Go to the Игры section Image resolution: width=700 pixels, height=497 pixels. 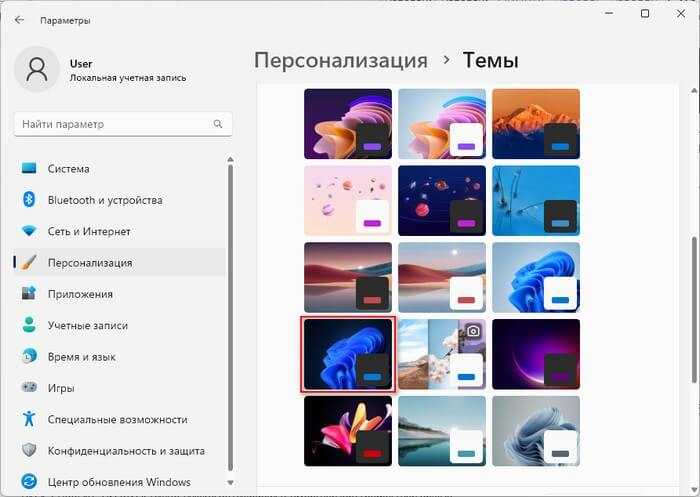120,388
